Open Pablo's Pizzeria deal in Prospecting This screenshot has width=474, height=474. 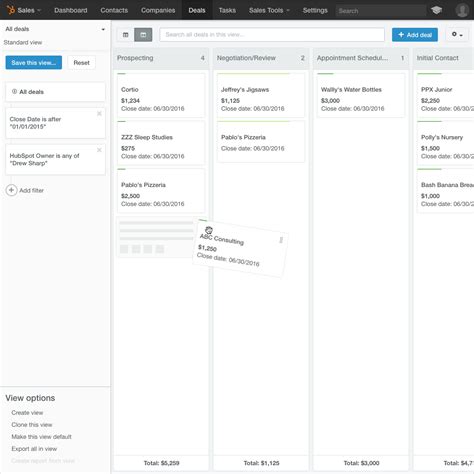tap(161, 191)
